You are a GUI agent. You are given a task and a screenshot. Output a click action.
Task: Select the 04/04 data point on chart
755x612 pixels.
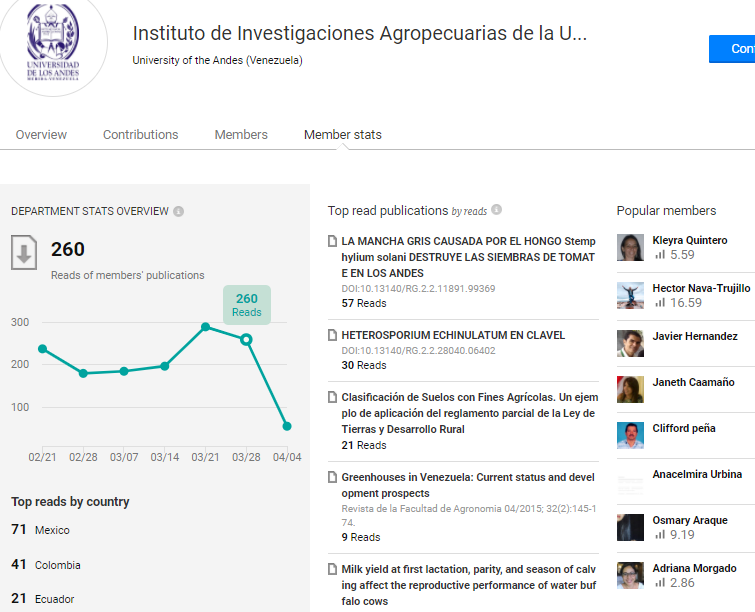(287, 426)
